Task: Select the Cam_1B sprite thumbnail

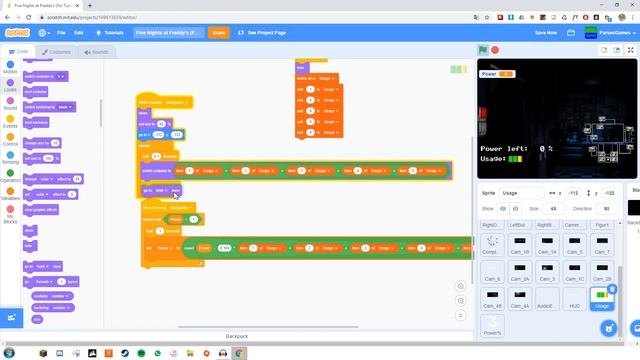Action: pos(520,245)
